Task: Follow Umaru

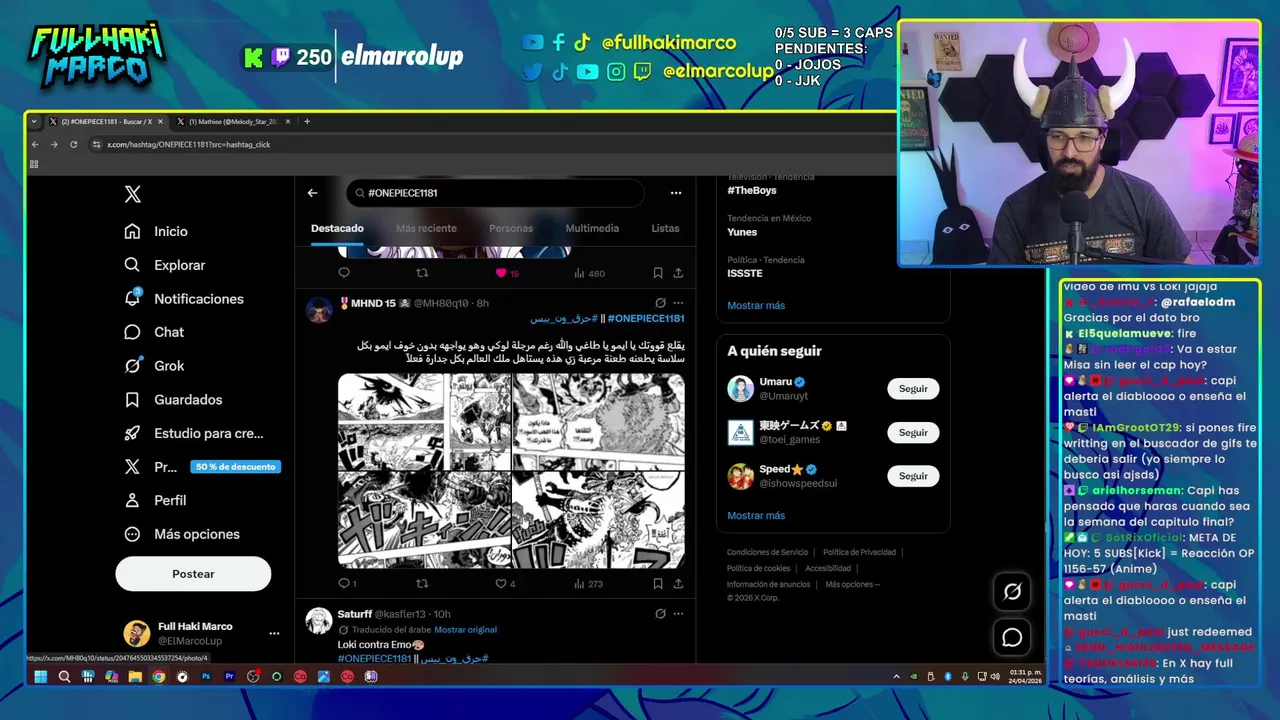Action: coord(913,389)
